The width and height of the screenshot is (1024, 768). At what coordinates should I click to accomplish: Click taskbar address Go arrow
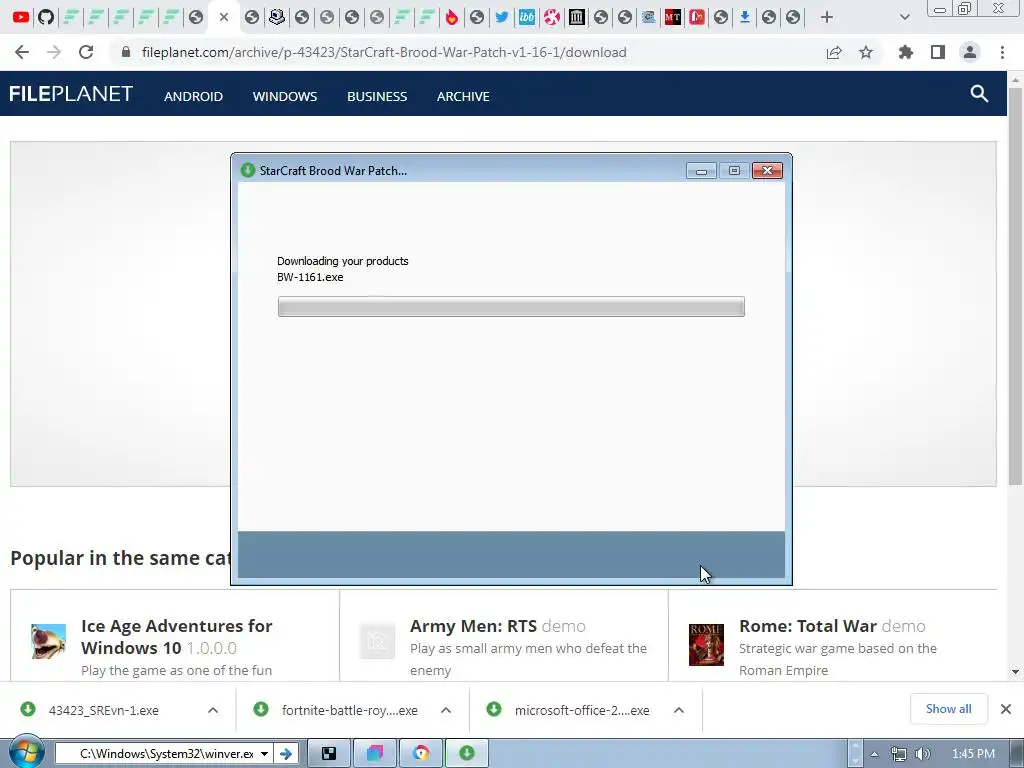click(x=285, y=754)
